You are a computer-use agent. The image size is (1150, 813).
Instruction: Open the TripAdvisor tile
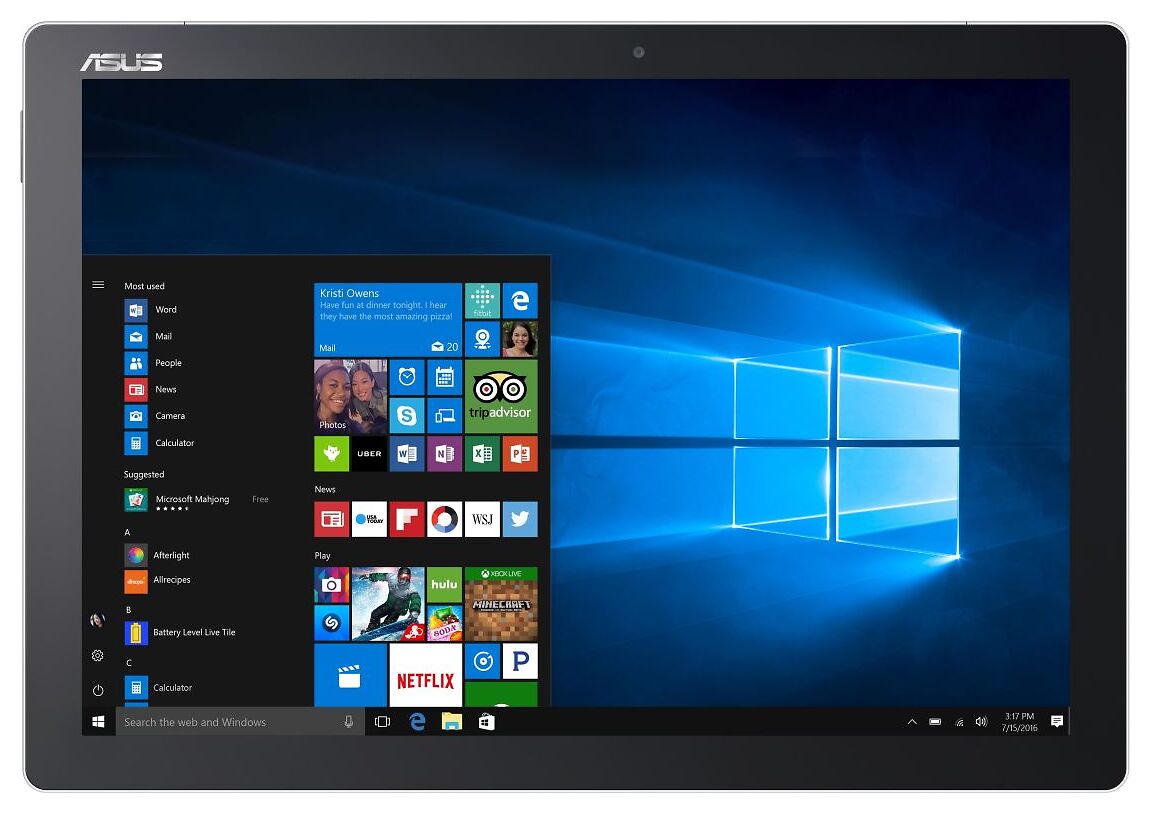(501, 396)
